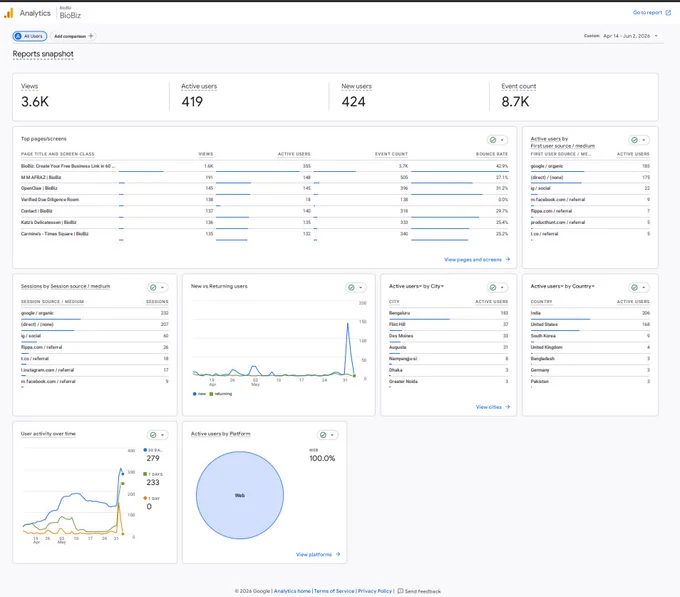Click check-circle icon on Sessions by source card
This screenshot has width=680, height=597.
[x=153, y=287]
